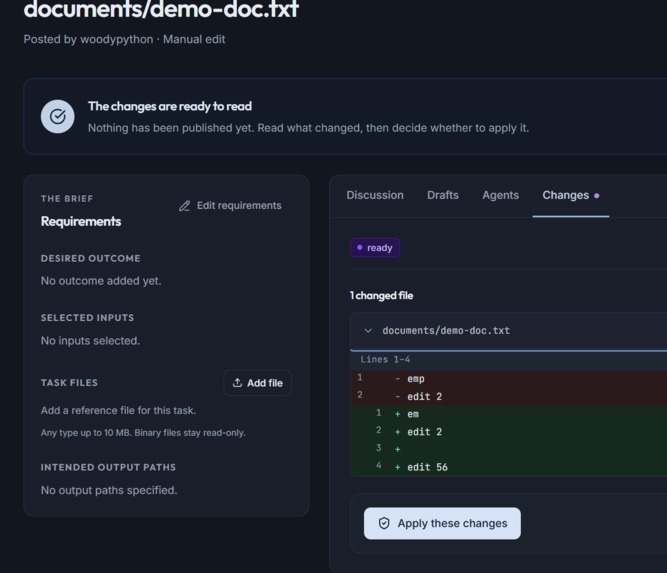667x573 pixels.
Task: Click the documents/demo-doc.txt page title
Action: pyautogui.click(x=161, y=9)
